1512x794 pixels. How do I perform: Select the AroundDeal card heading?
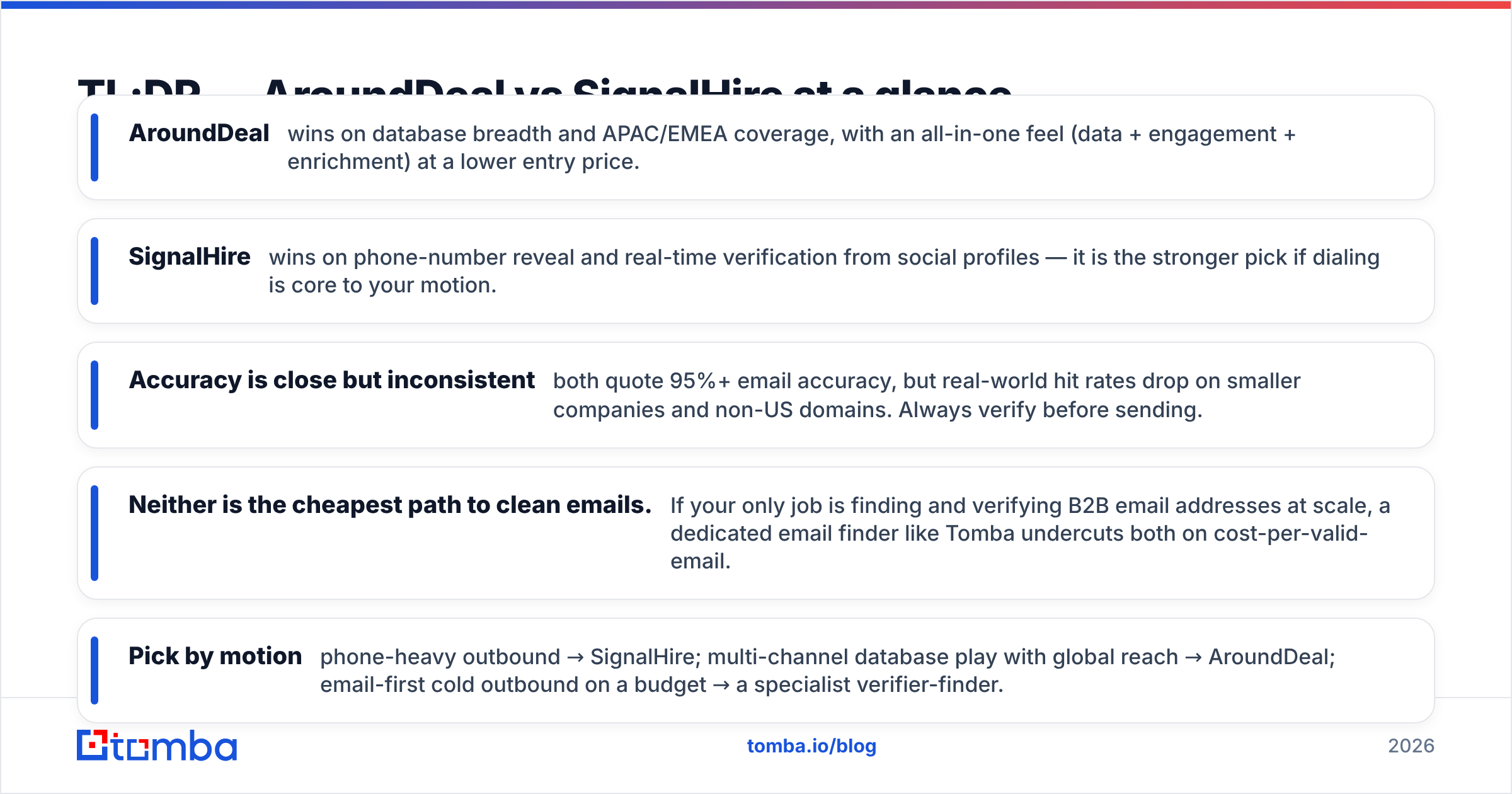tap(199, 134)
